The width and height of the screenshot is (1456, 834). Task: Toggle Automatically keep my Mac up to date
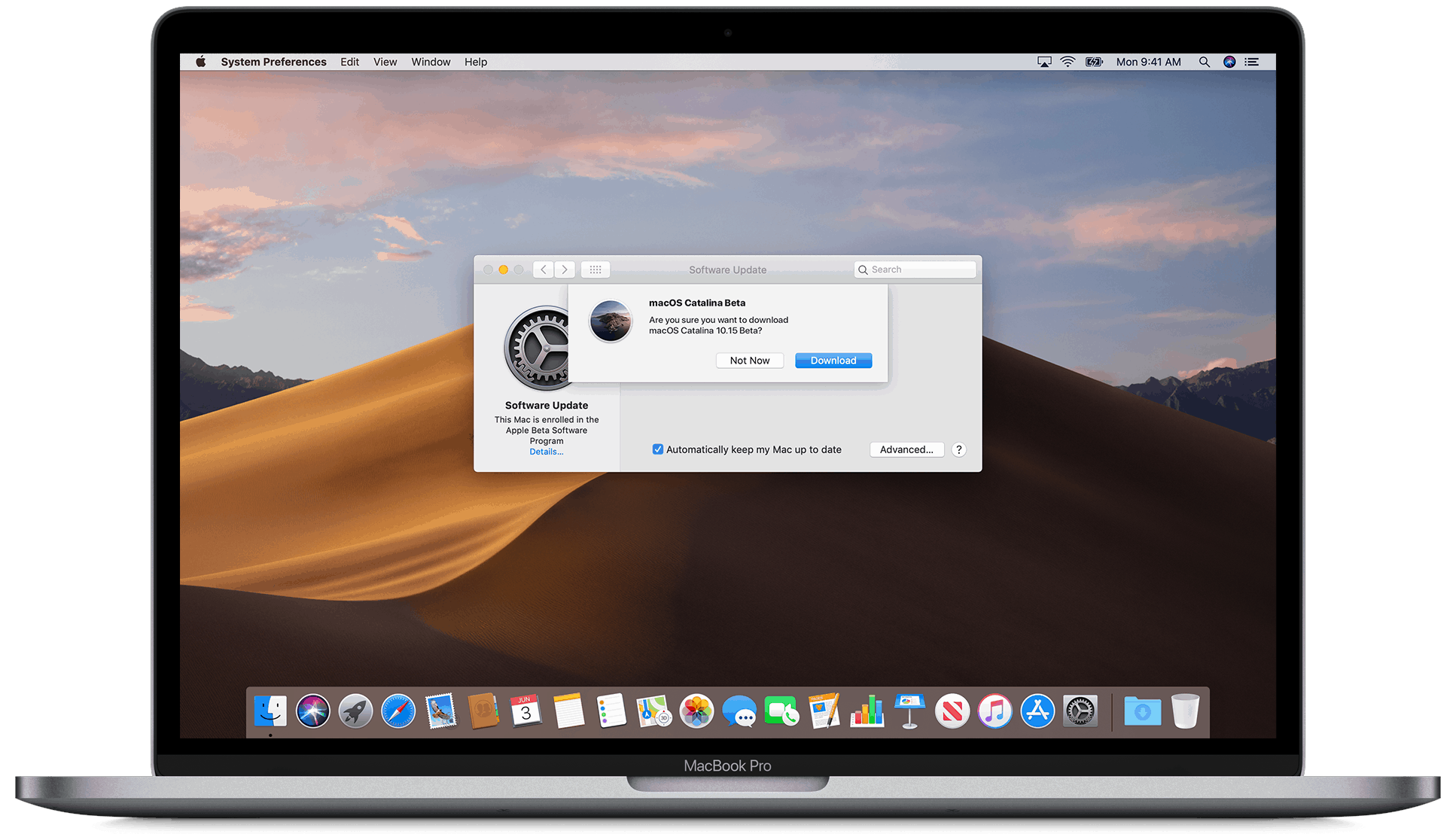(x=658, y=449)
